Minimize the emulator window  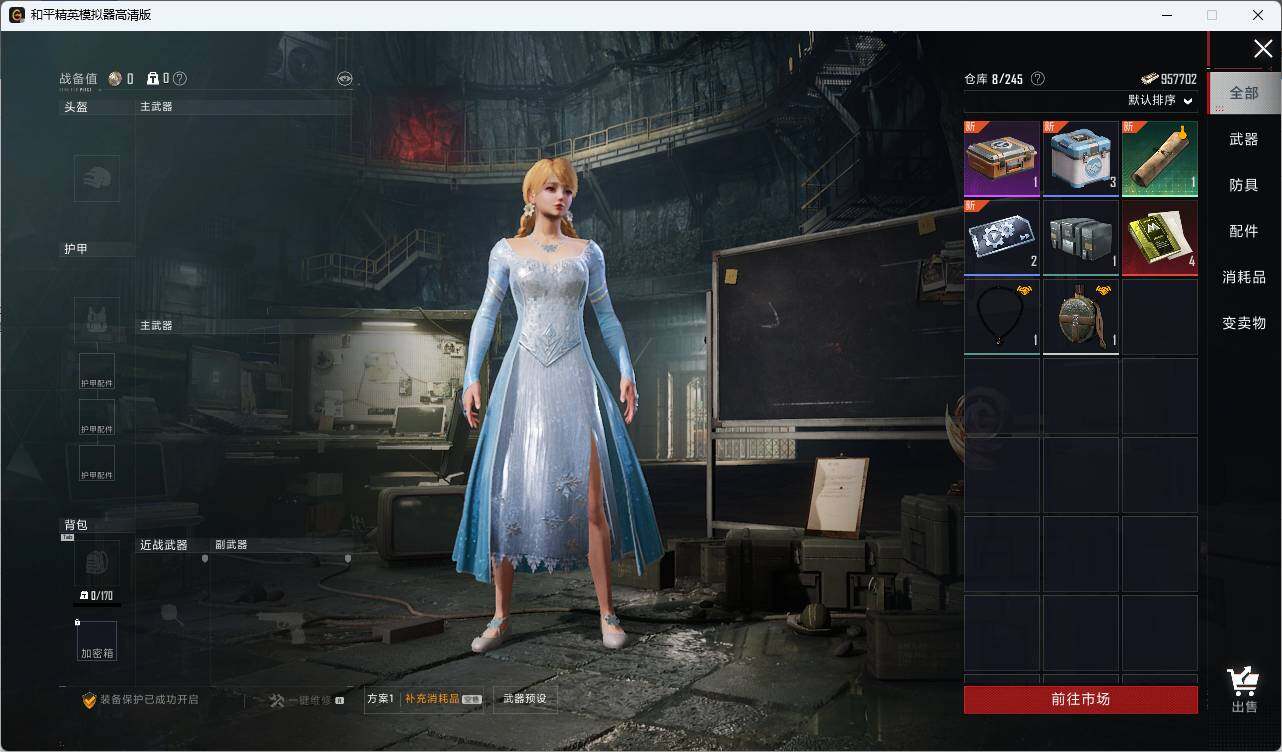click(x=1167, y=15)
